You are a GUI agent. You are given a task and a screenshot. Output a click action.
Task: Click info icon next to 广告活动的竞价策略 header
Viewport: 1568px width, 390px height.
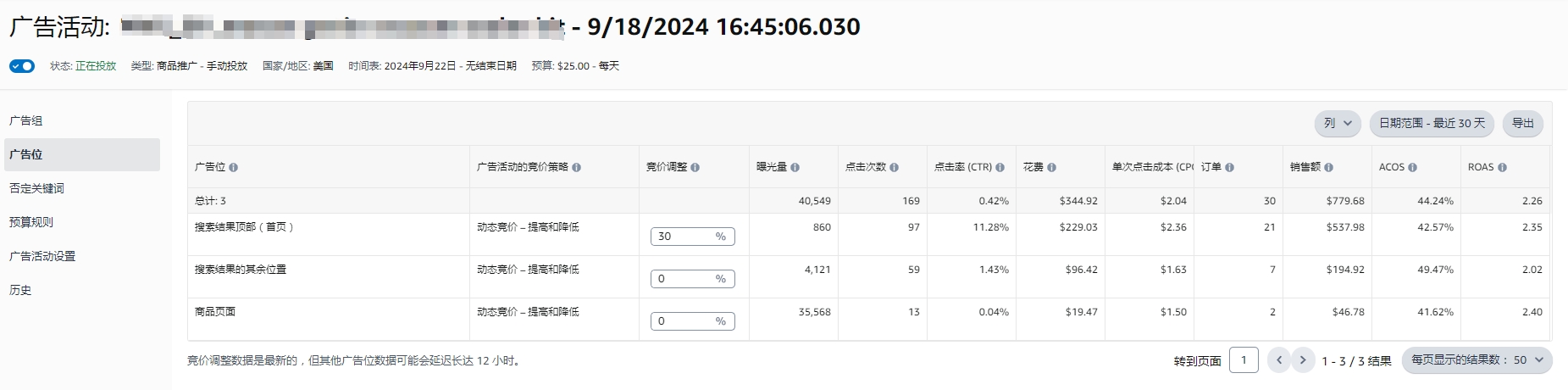(x=576, y=168)
